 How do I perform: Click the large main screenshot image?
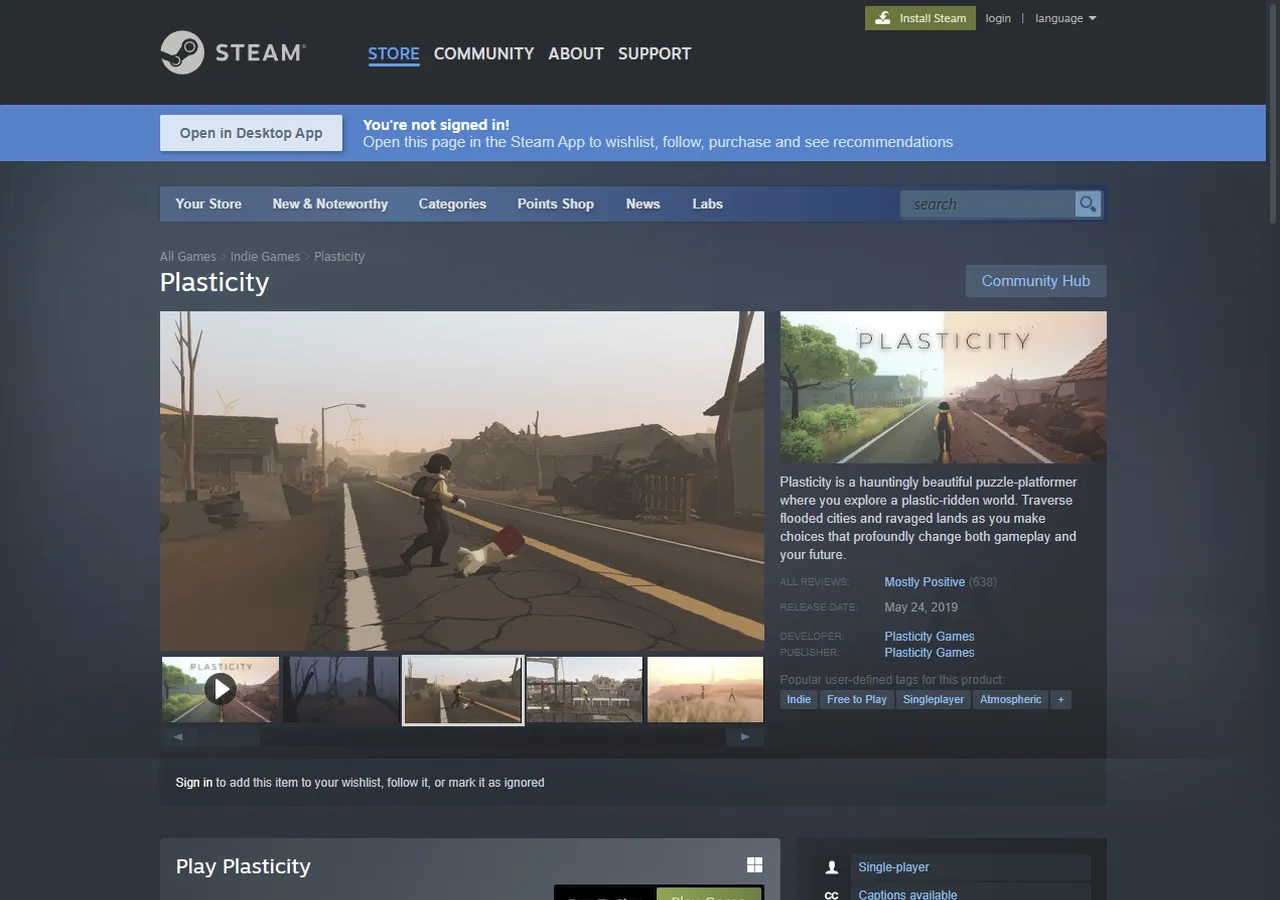[462, 481]
